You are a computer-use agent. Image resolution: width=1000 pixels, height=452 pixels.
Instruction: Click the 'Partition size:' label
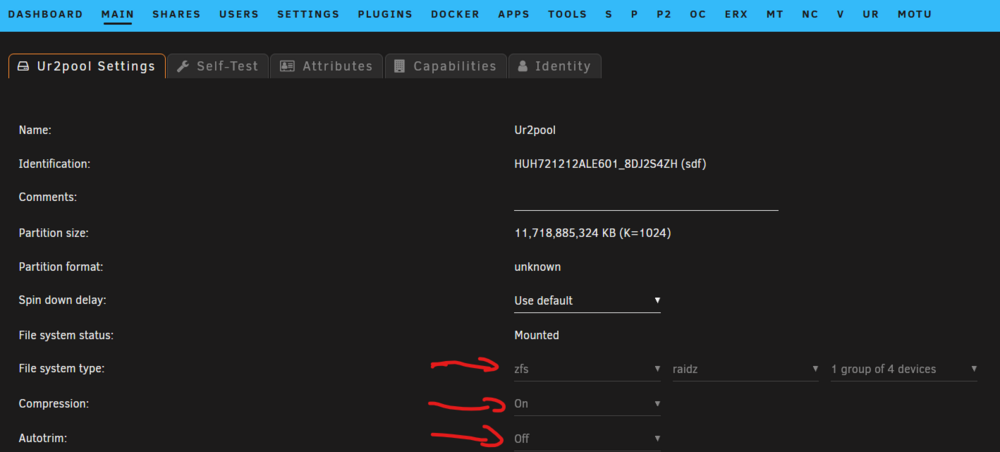(x=54, y=233)
